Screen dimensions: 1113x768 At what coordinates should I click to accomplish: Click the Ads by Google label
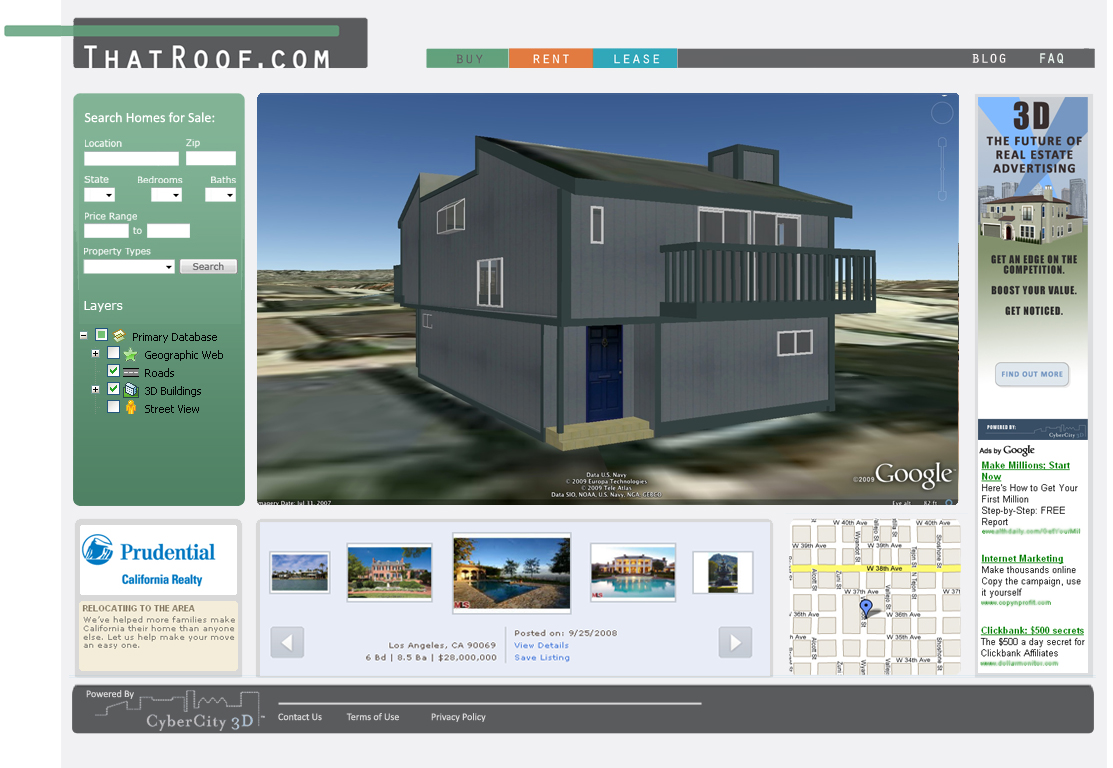coord(1007,450)
